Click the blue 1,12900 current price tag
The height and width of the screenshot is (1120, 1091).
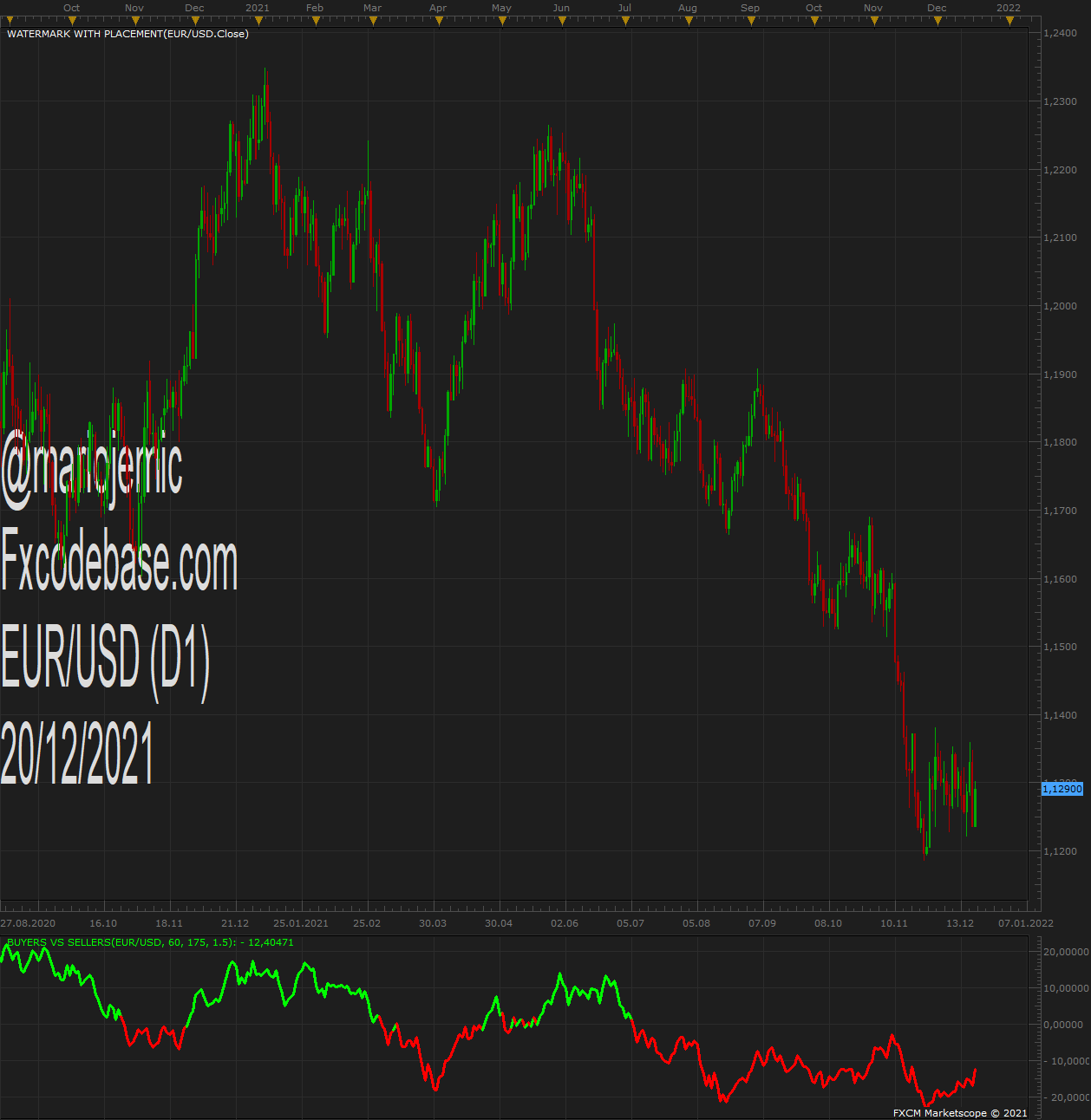click(1062, 789)
